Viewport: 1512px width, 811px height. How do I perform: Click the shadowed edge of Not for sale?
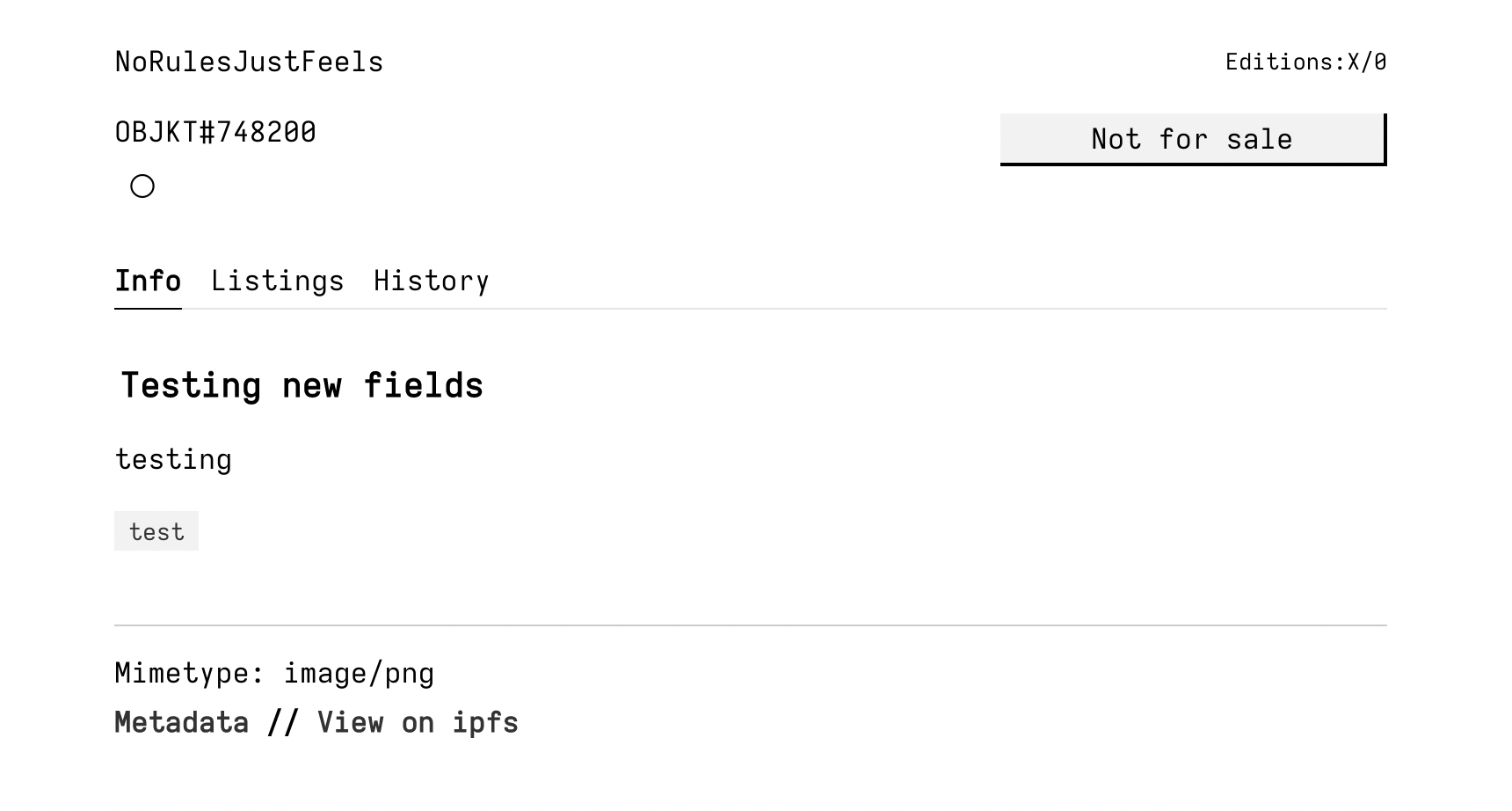[x=1384, y=141]
